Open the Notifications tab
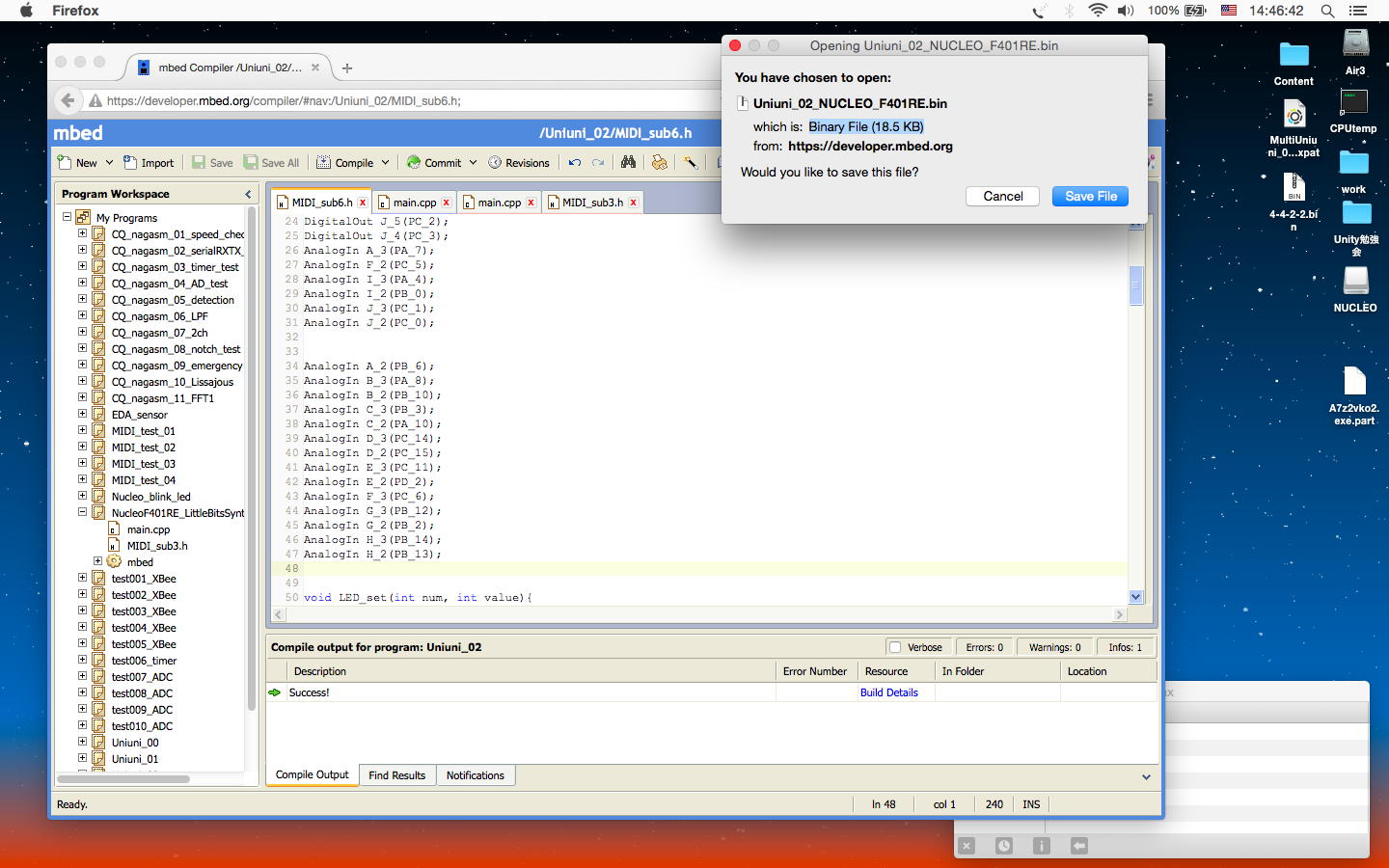This screenshot has width=1389, height=868. [476, 775]
